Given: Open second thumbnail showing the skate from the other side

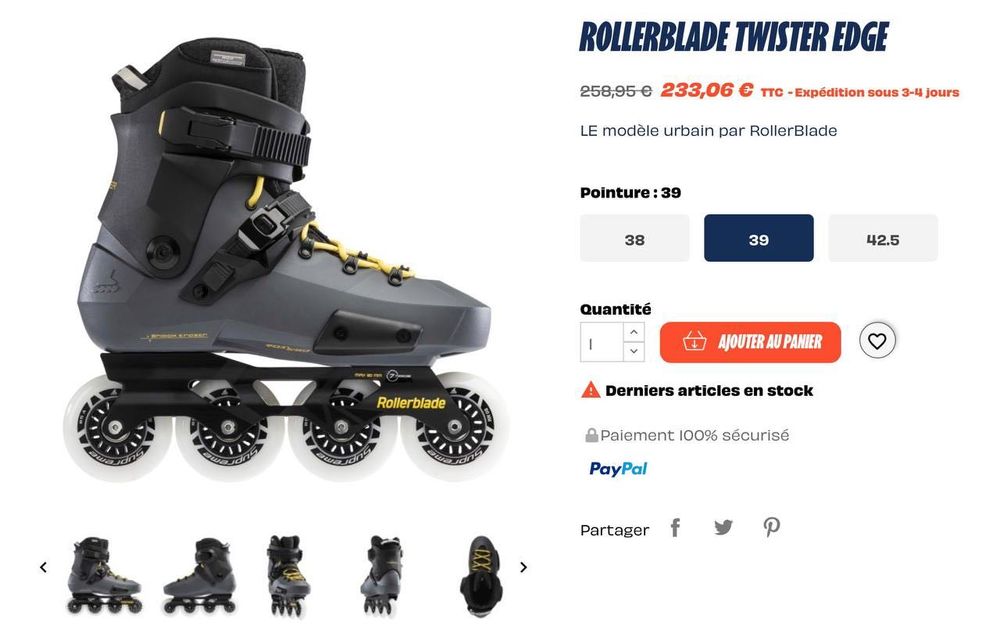Looking at the screenshot, I should [200, 575].
